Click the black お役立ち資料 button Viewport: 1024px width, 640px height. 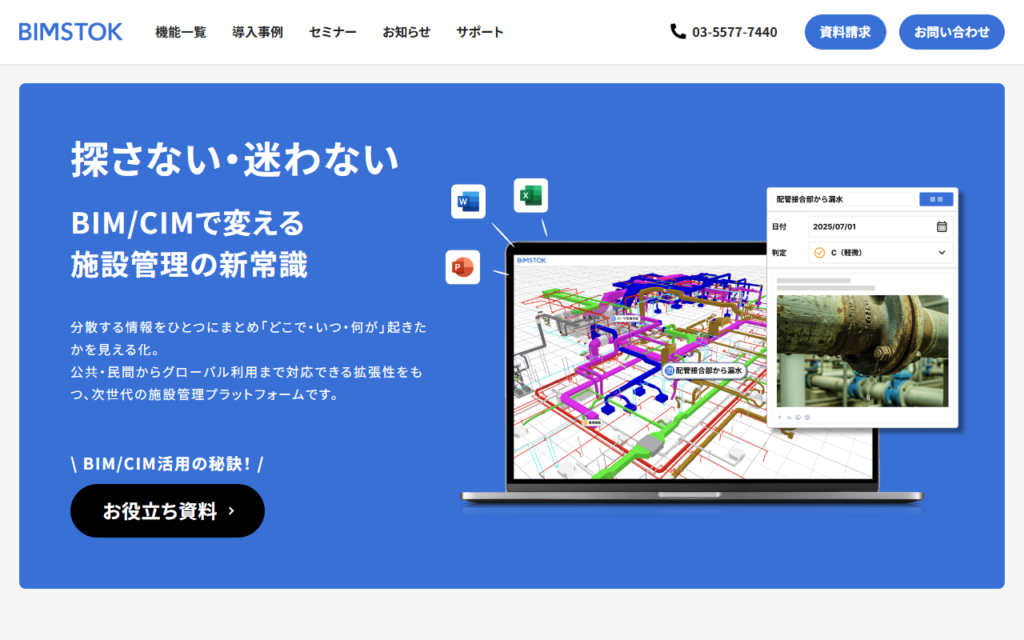coord(167,511)
